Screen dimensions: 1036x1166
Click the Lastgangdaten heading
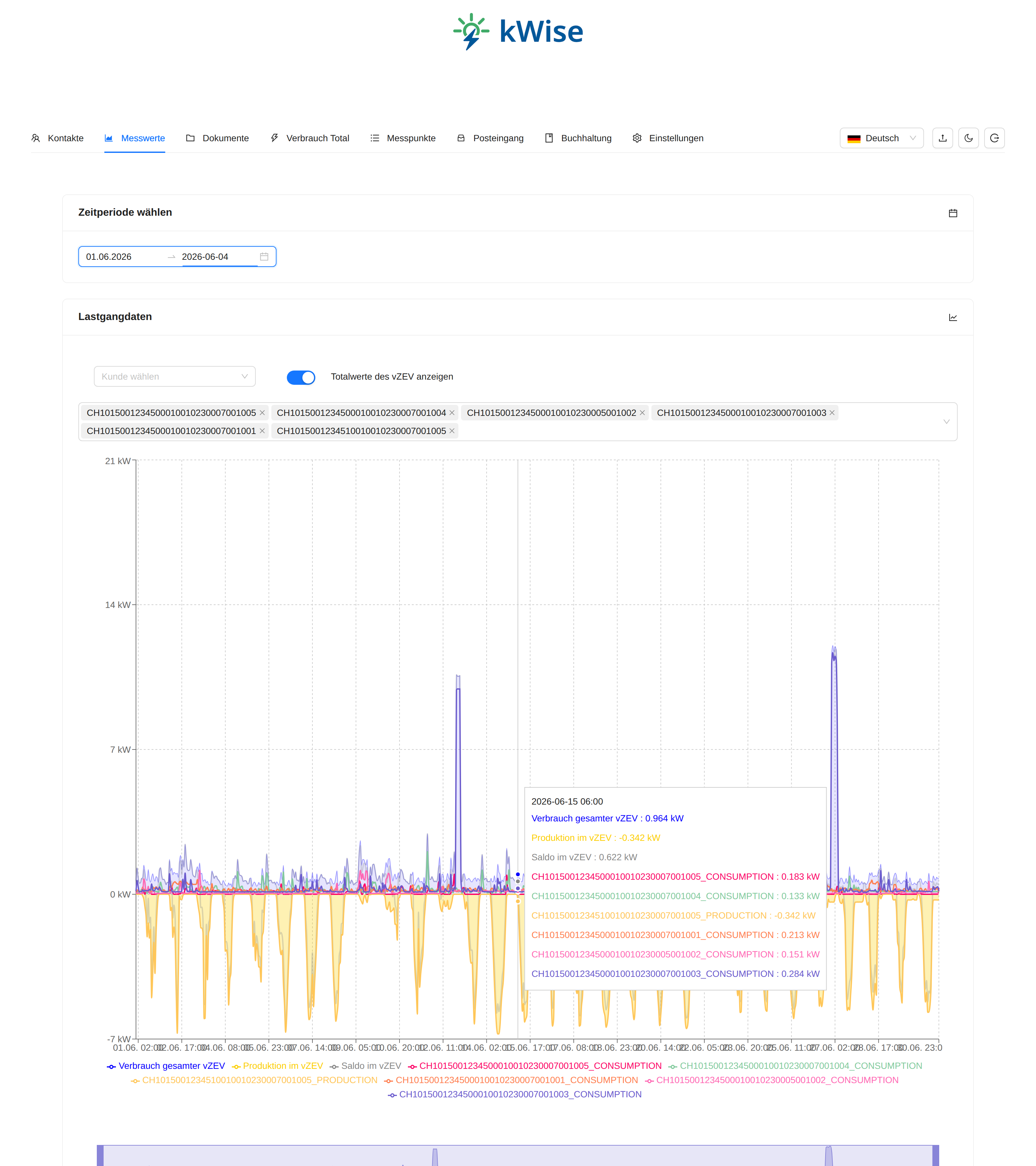[x=115, y=316]
